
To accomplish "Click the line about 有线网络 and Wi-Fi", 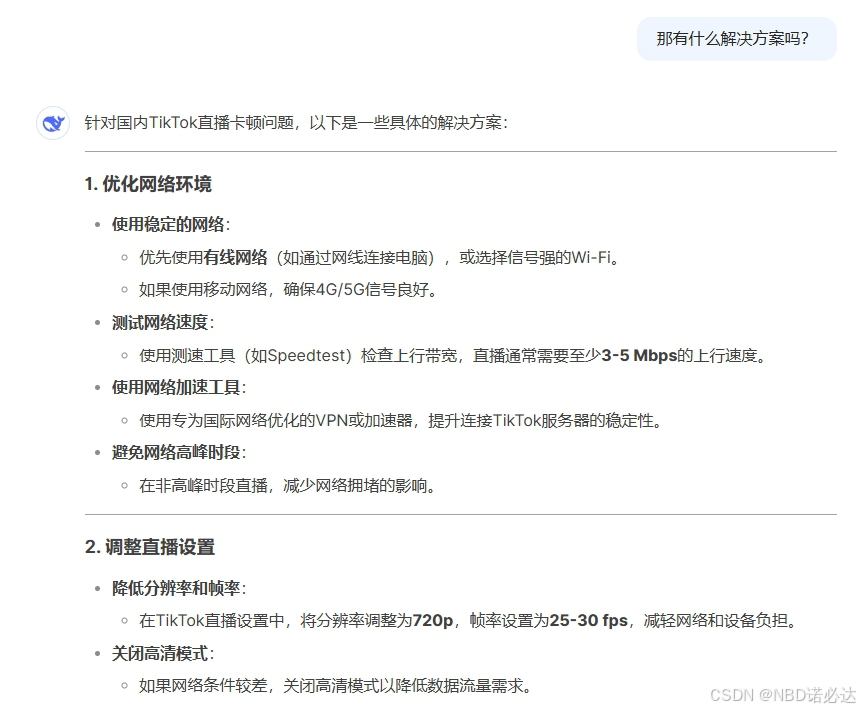I will click(379, 257).
